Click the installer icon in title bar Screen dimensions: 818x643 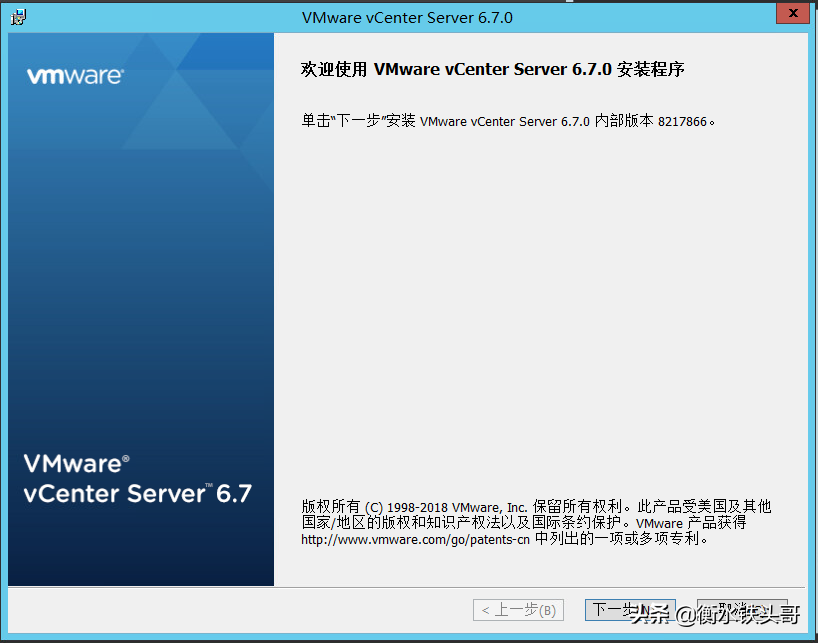click(x=18, y=17)
